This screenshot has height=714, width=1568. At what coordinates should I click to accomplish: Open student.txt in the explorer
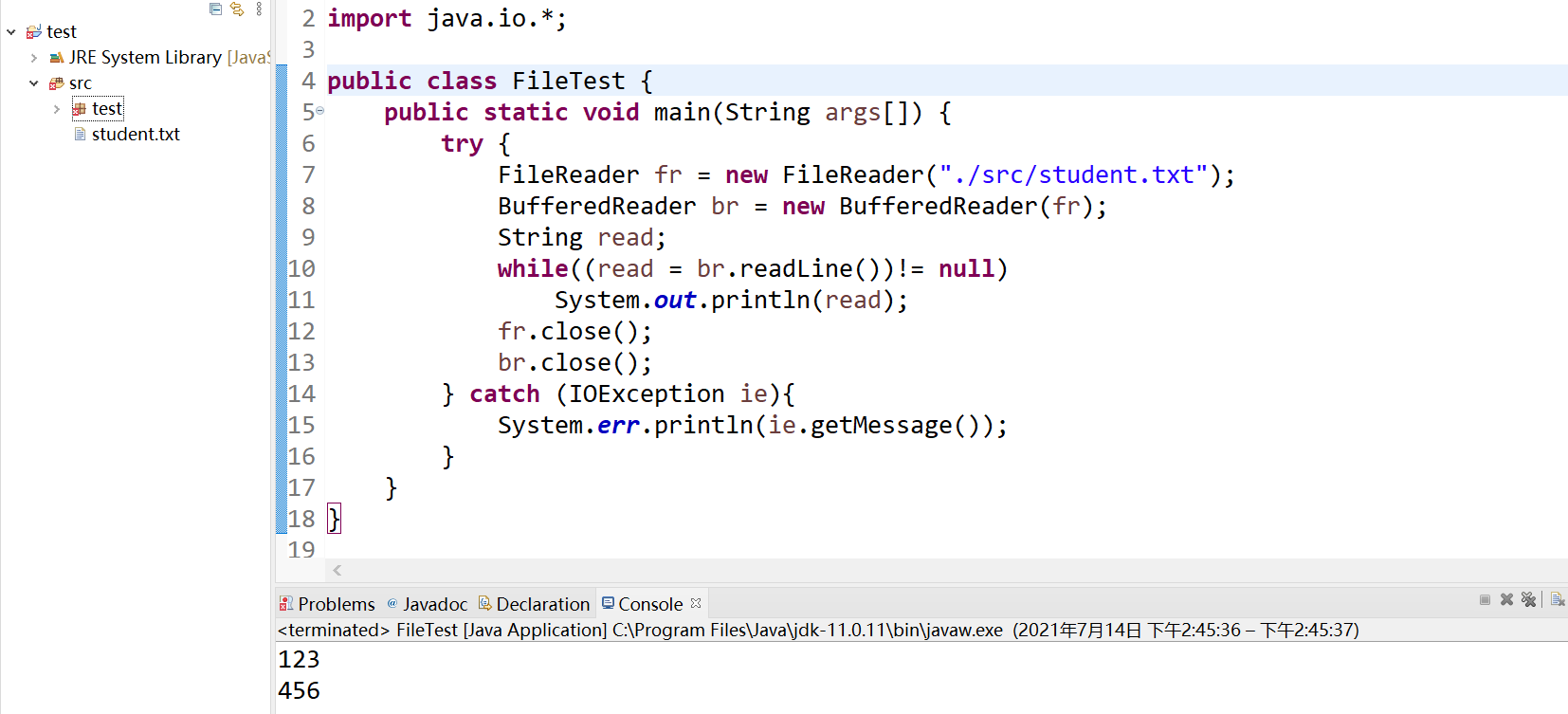[136, 135]
